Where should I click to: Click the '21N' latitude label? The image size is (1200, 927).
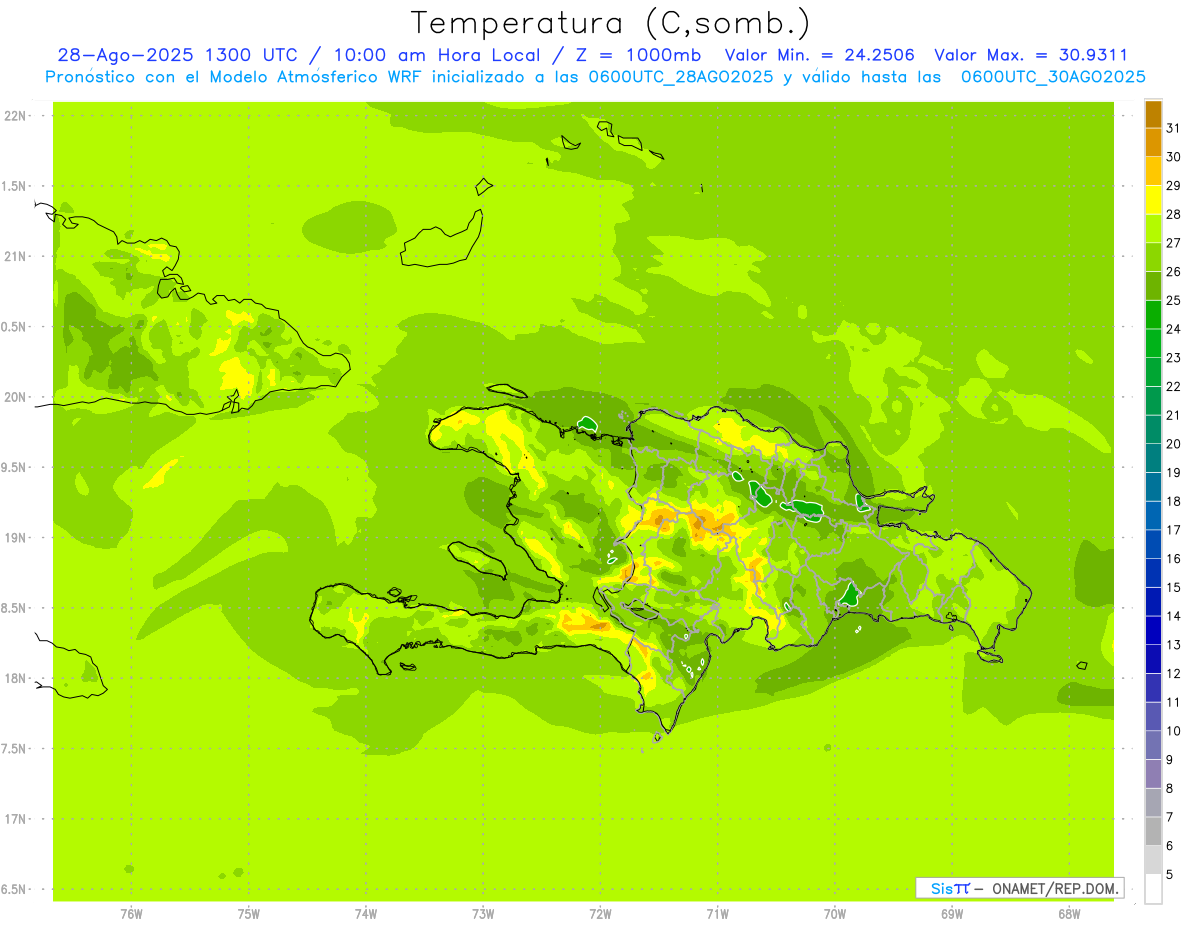[x=16, y=256]
